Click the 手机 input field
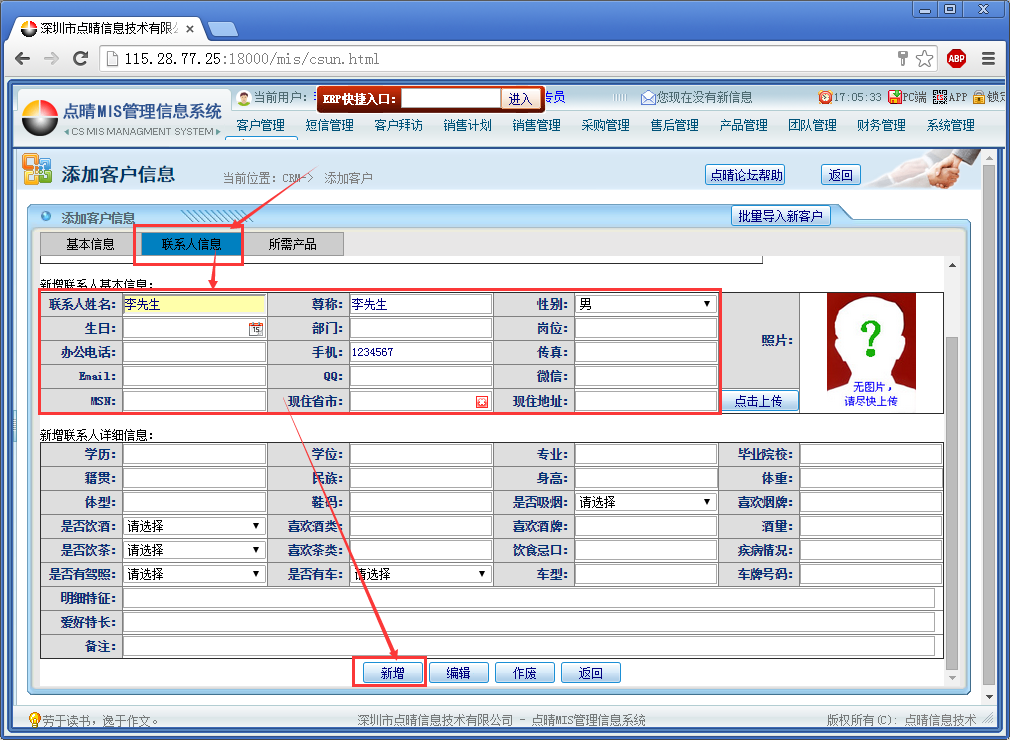The width and height of the screenshot is (1010, 740). coord(420,352)
